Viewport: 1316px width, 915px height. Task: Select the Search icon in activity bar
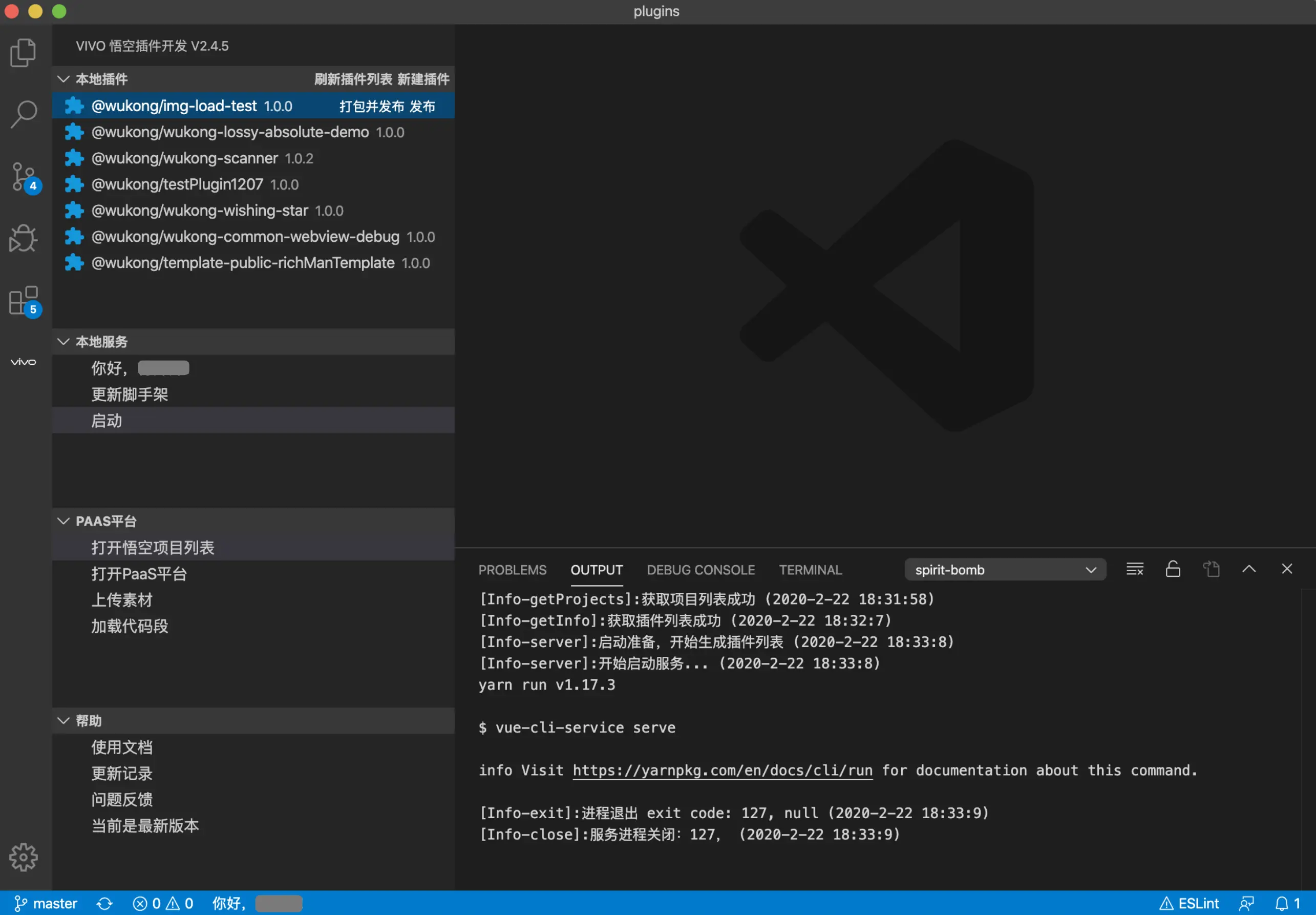click(23, 114)
